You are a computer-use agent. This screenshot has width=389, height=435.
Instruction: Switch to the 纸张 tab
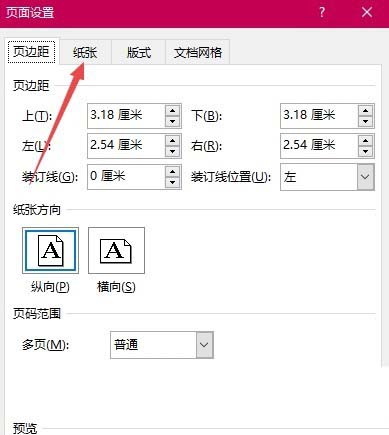click(85, 52)
